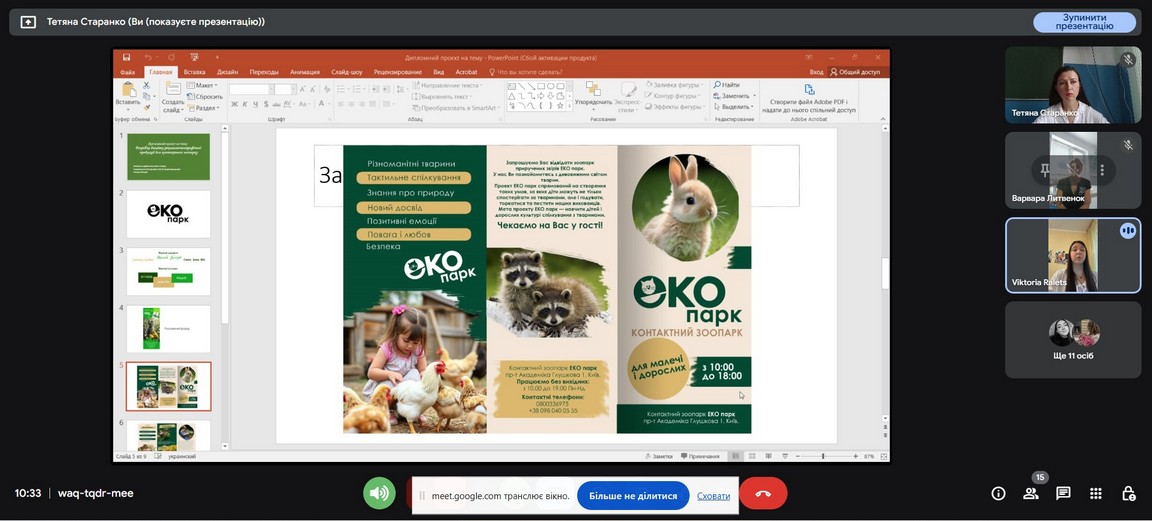Screen dimensions: 1152x521
Task: Click the zoom slider in PowerPoint status bar
Action: click(x=824, y=456)
